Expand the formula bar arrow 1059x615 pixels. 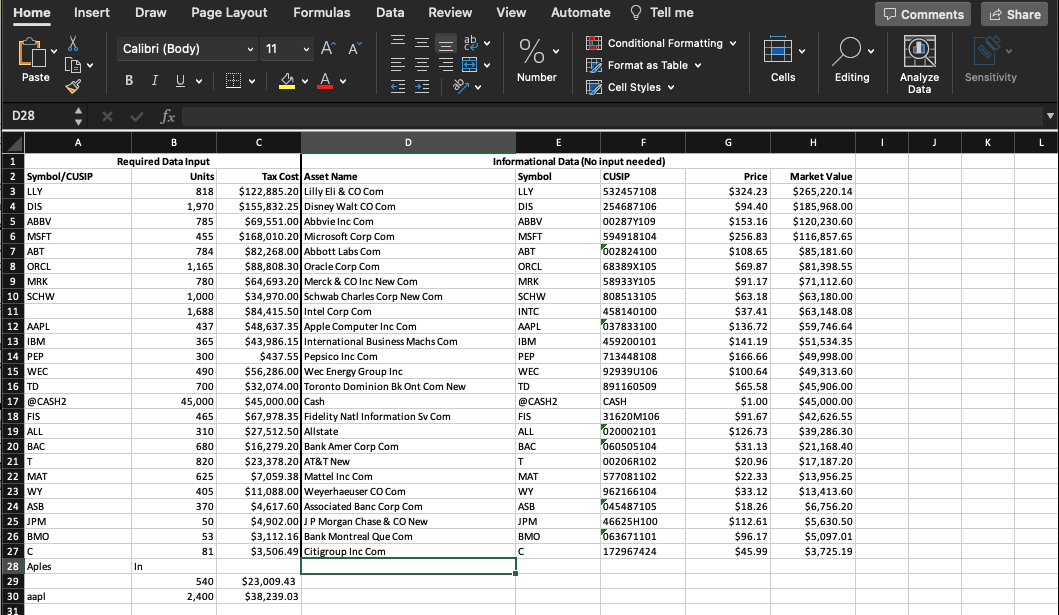[x=1050, y=116]
